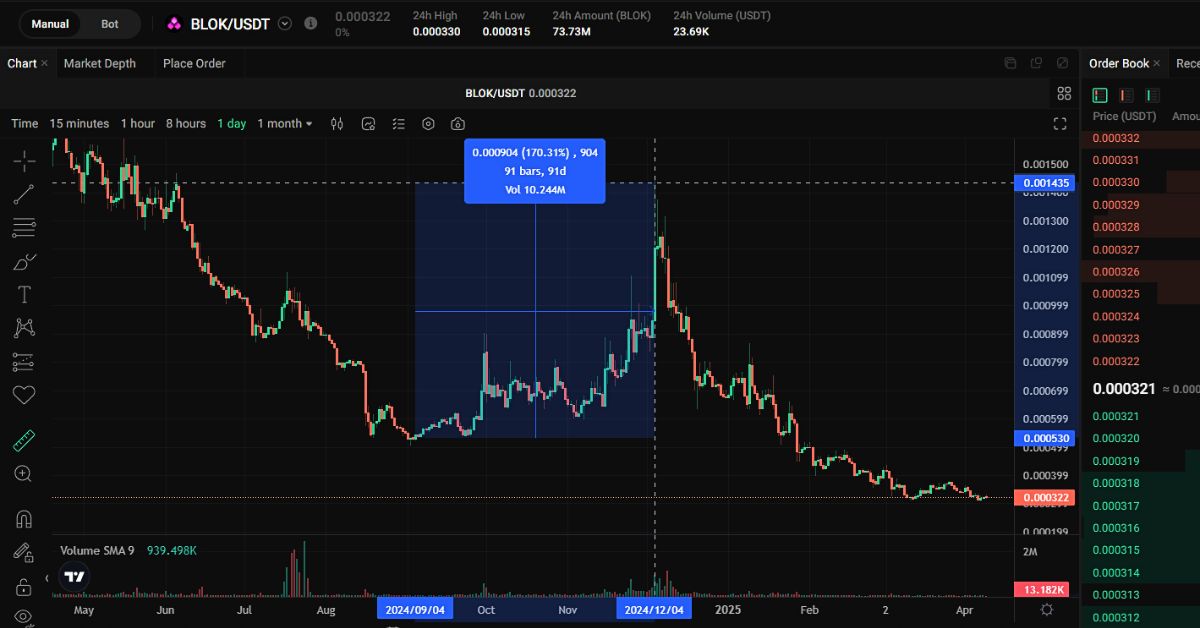This screenshot has height=628, width=1200.
Task: Open the checklist icon in chart toolbar
Action: click(399, 124)
